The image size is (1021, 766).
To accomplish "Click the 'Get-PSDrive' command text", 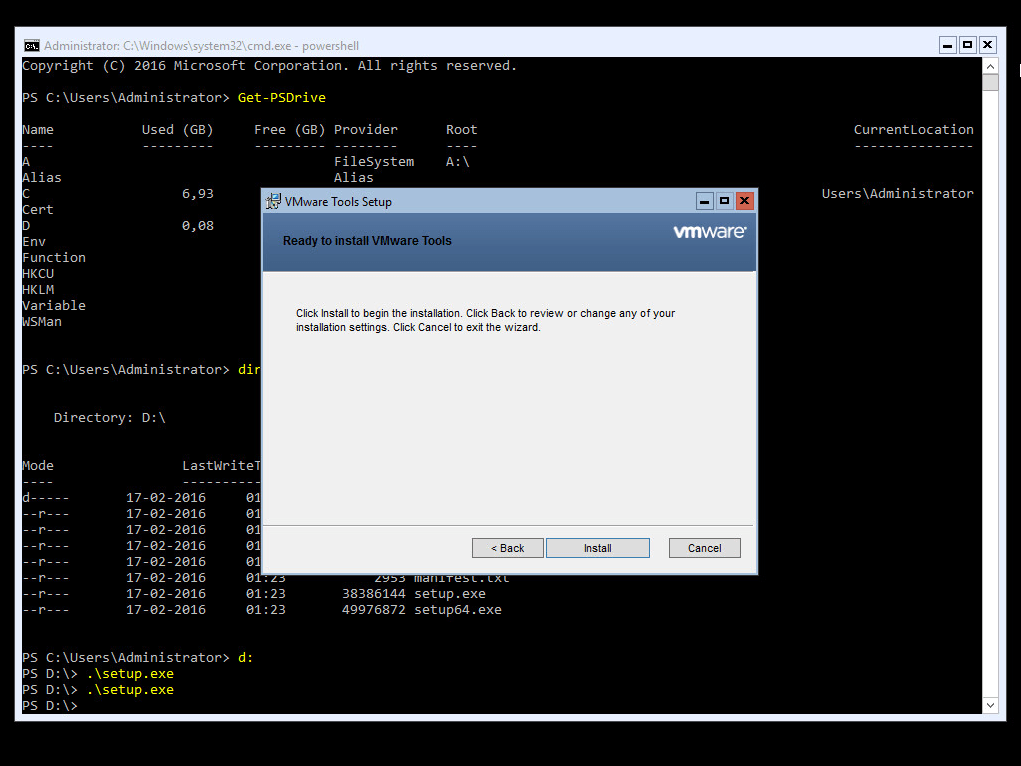I will (281, 98).
